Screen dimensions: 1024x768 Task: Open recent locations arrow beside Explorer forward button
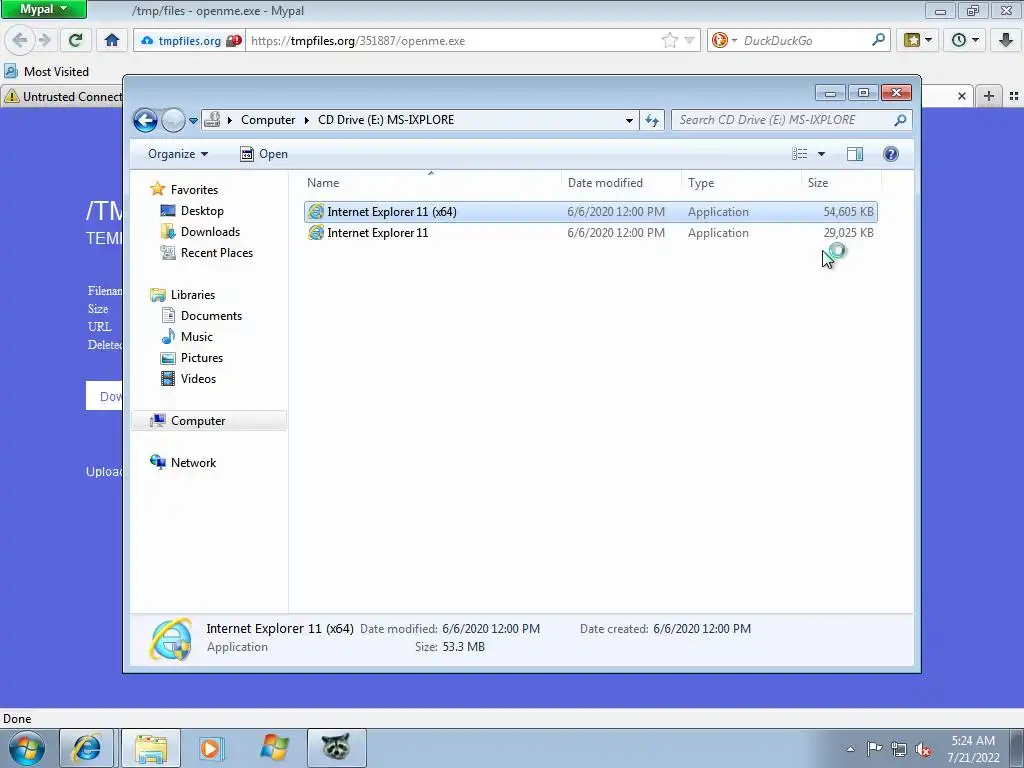click(x=193, y=121)
